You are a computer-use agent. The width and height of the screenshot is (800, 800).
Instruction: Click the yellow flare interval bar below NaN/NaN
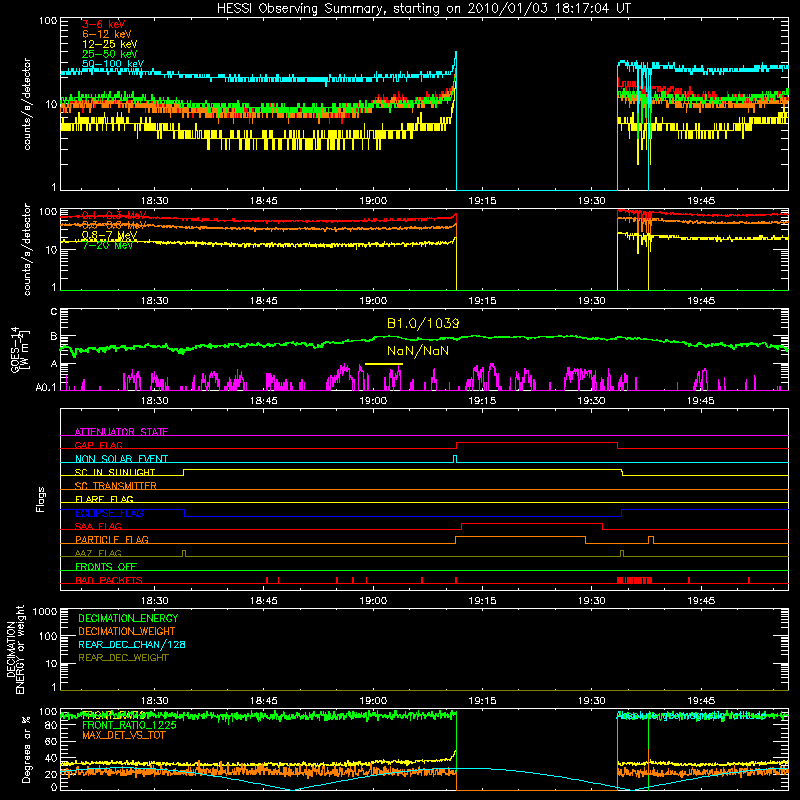click(384, 364)
